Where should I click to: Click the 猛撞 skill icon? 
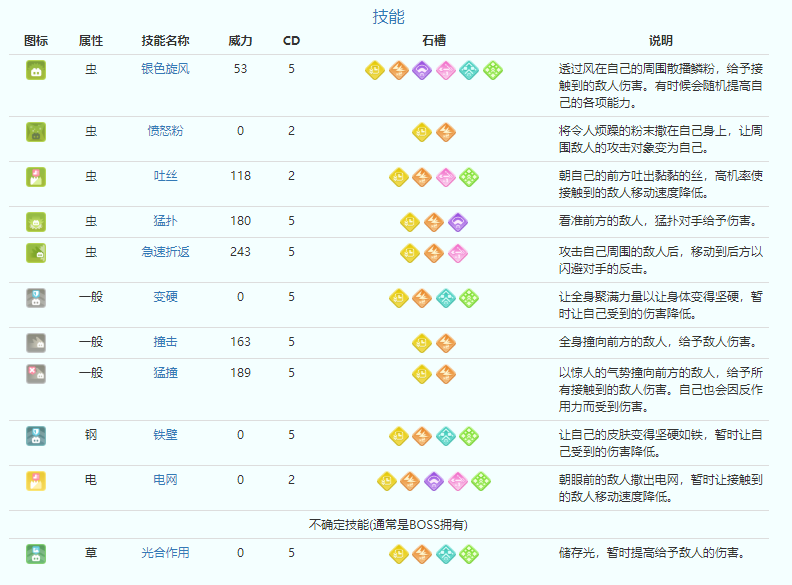coord(36,373)
